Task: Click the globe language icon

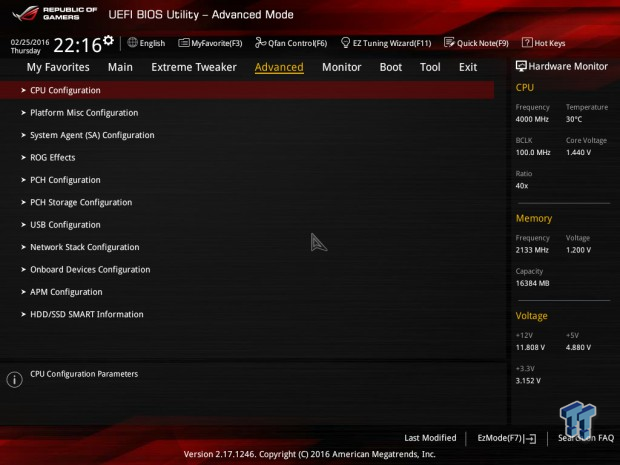Action: [132, 42]
